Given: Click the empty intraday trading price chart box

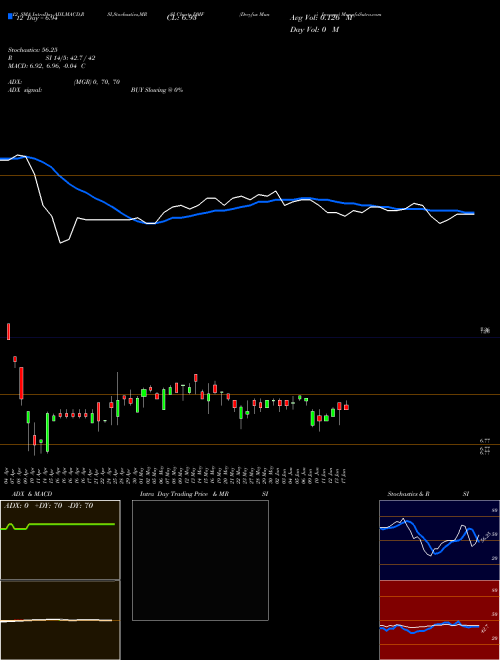Looking at the screenshot, I should [x=200, y=560].
